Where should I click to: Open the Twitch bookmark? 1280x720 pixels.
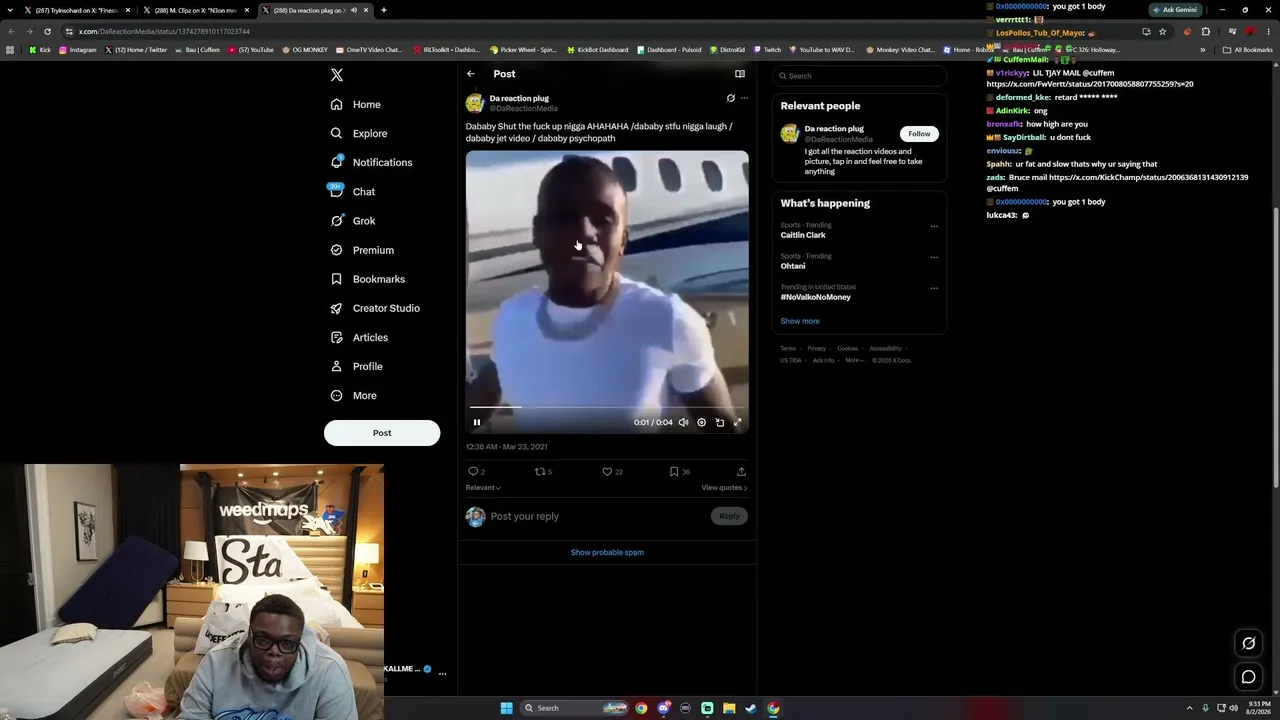[767, 50]
